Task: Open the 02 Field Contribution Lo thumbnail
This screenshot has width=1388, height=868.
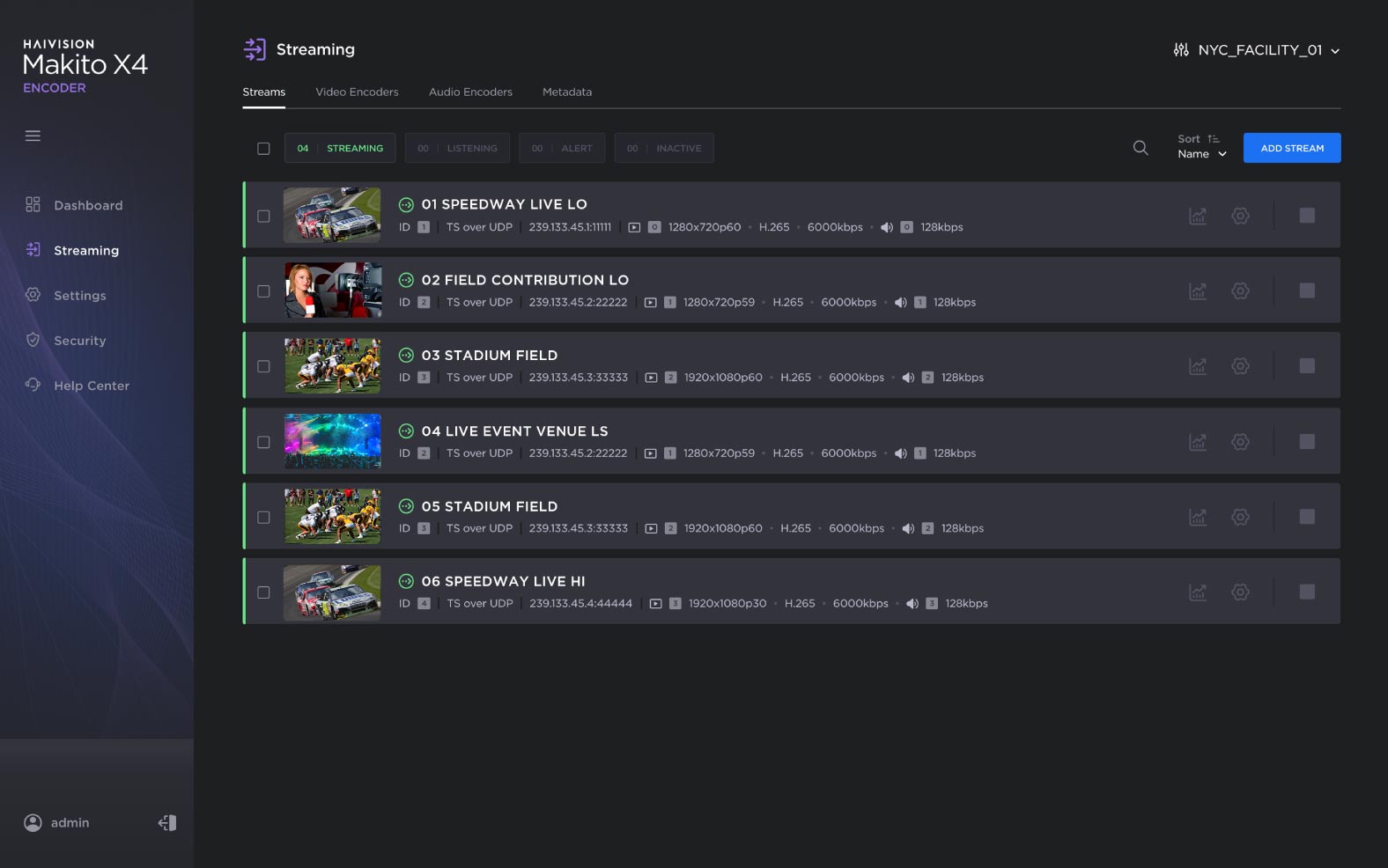Action: [x=333, y=291]
